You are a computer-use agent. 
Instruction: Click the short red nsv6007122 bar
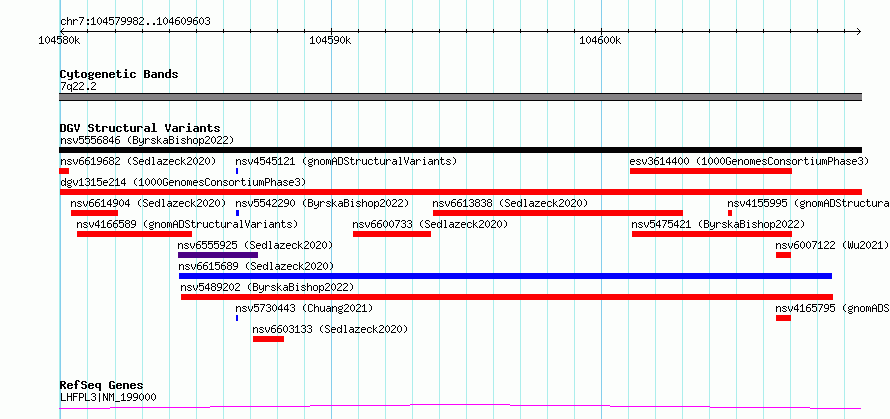click(x=783, y=255)
